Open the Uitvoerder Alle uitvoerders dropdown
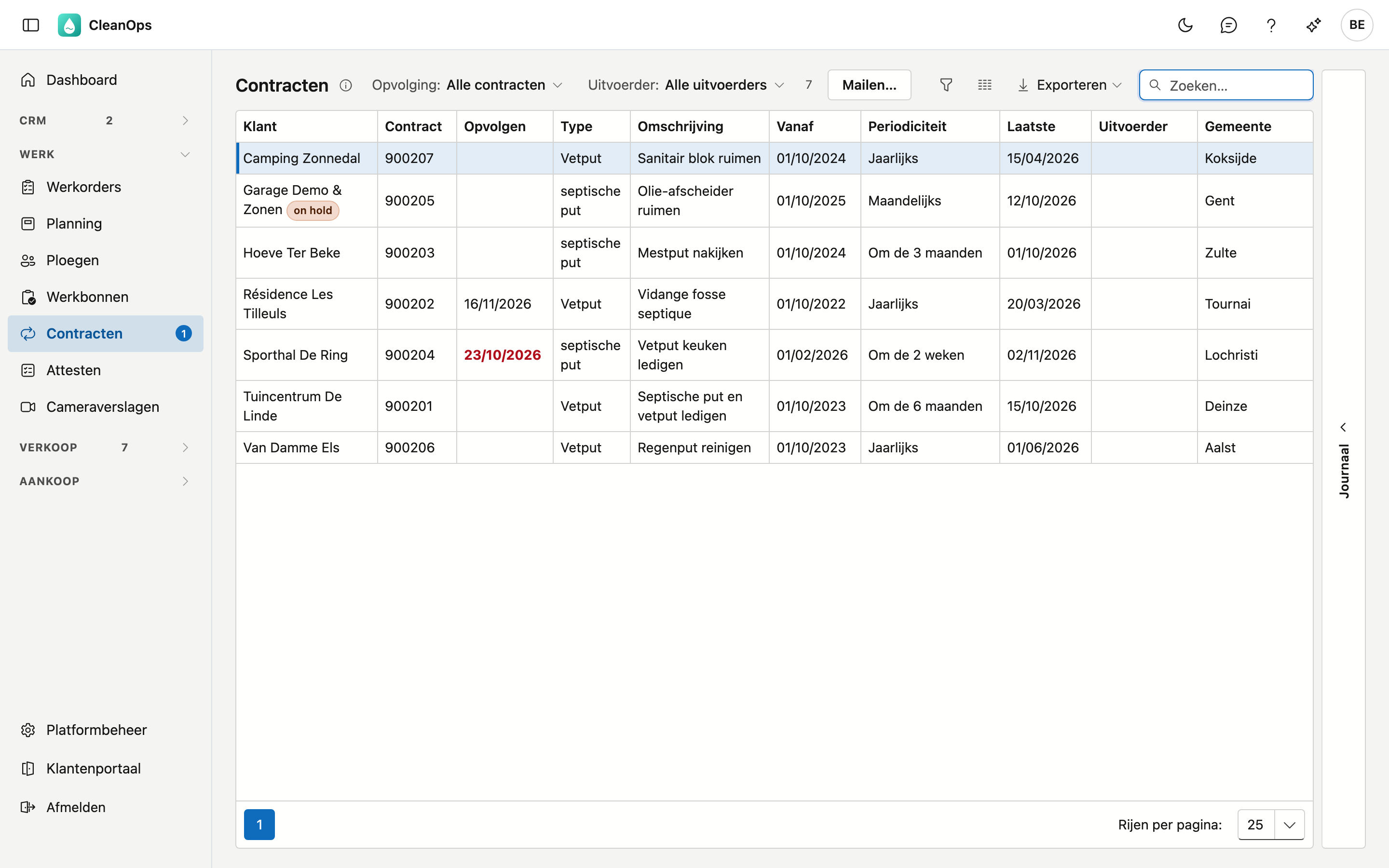This screenshot has height=868, width=1389. pos(686,85)
